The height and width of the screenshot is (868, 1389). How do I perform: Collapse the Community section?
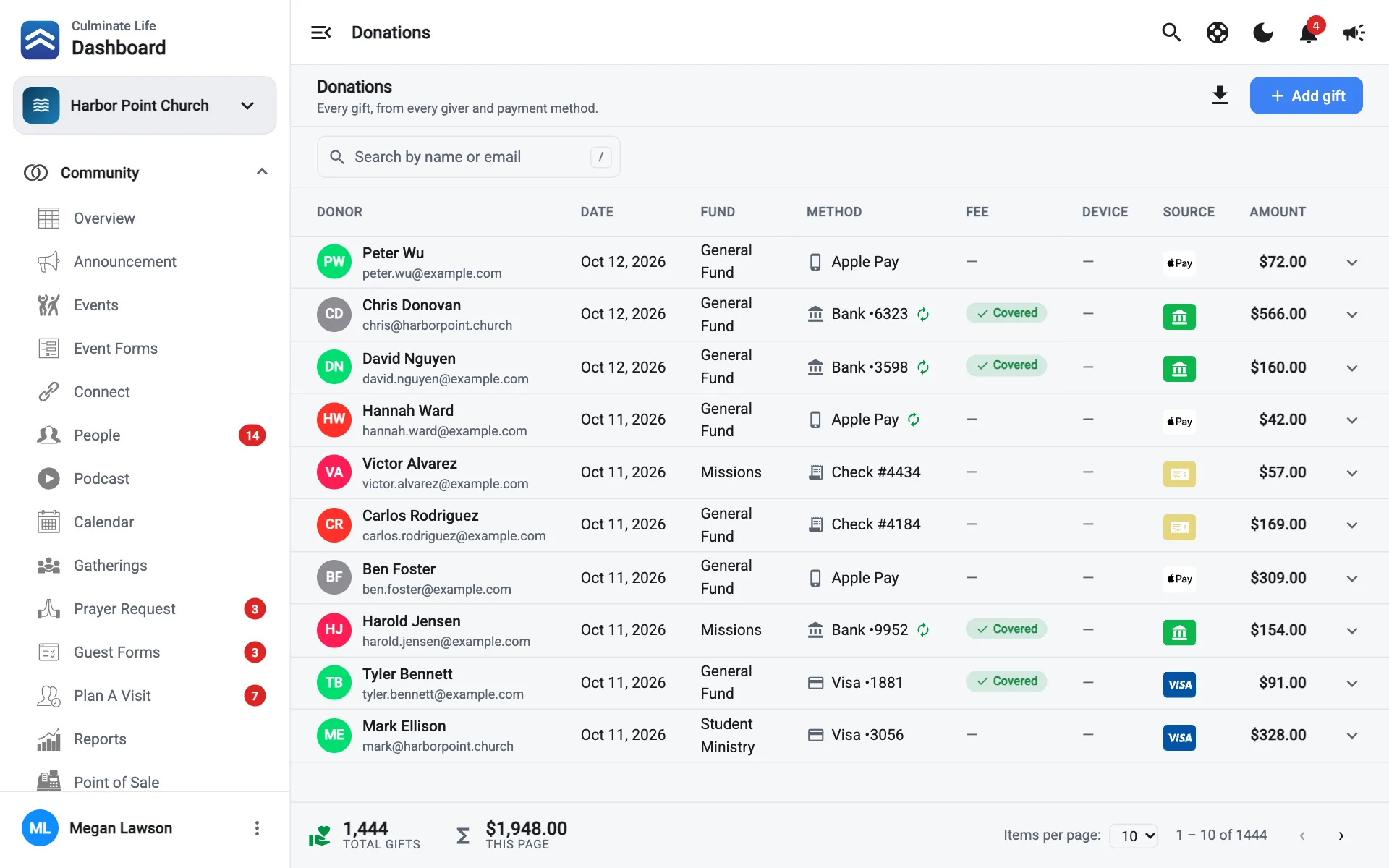(x=262, y=172)
